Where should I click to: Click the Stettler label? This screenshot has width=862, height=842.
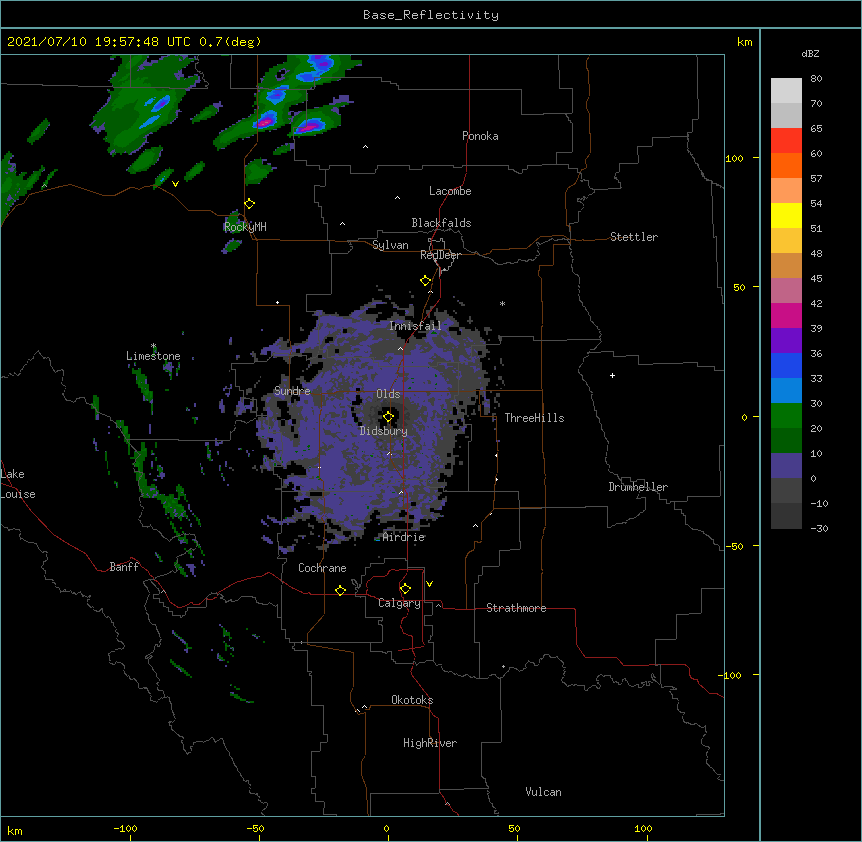tap(633, 237)
